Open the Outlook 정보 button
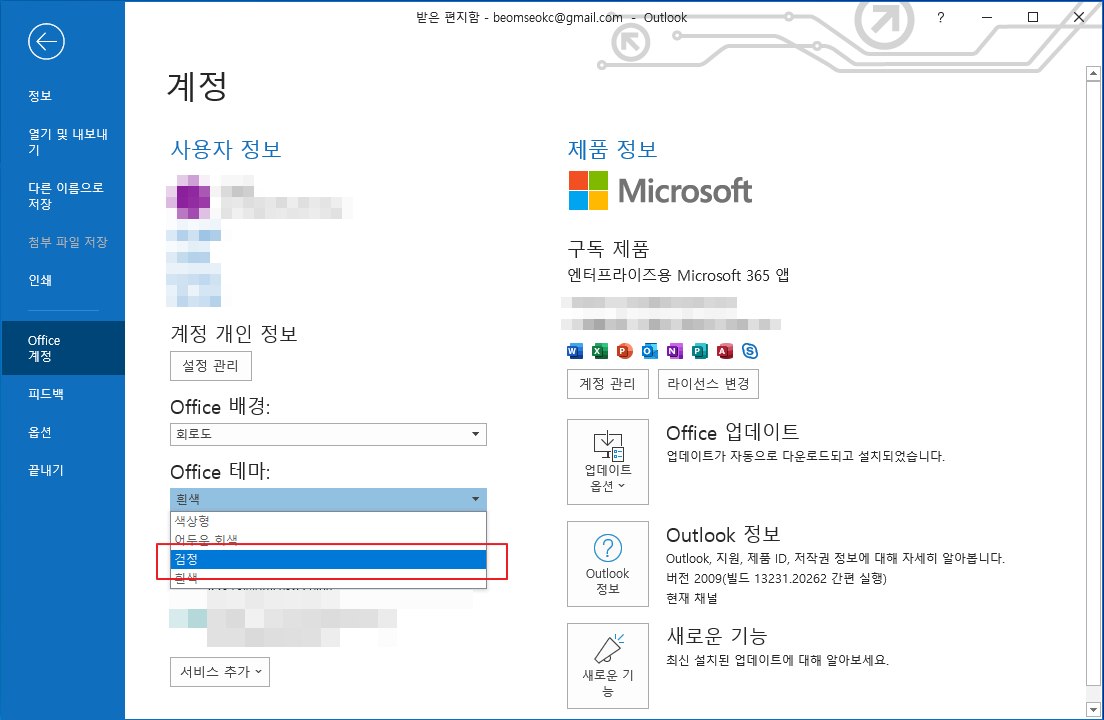 click(608, 564)
